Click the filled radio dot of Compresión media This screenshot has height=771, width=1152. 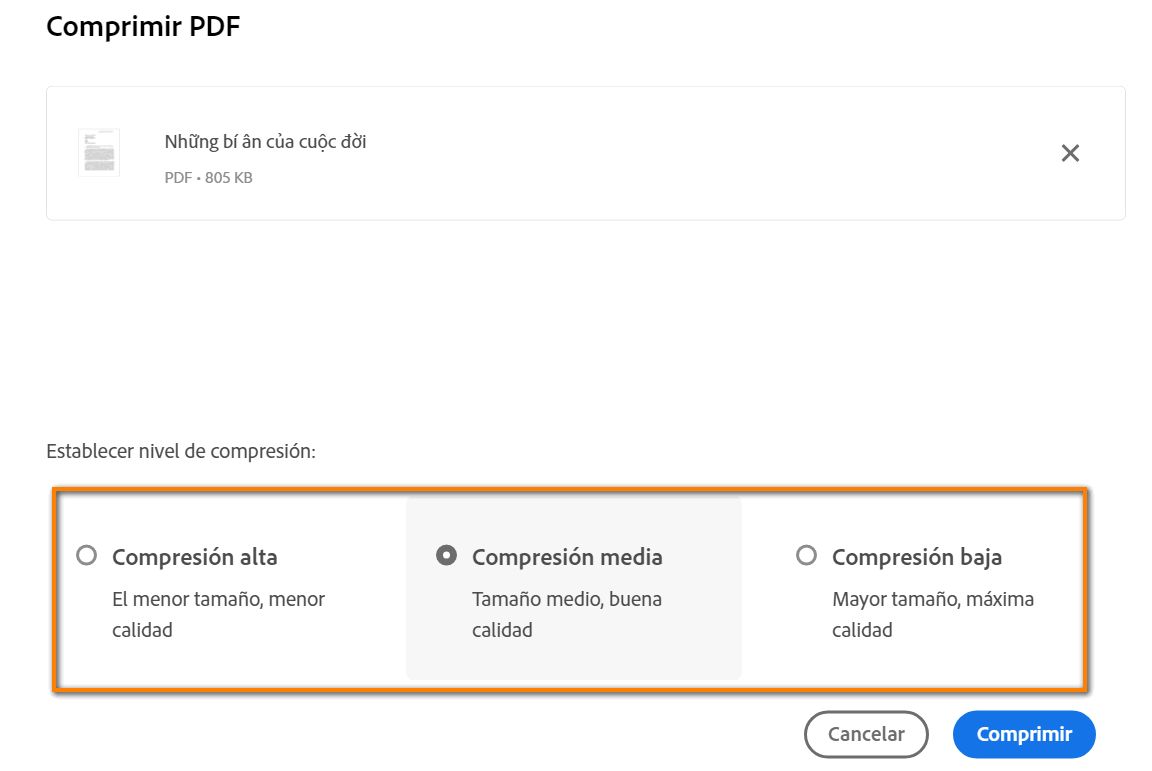(x=447, y=556)
